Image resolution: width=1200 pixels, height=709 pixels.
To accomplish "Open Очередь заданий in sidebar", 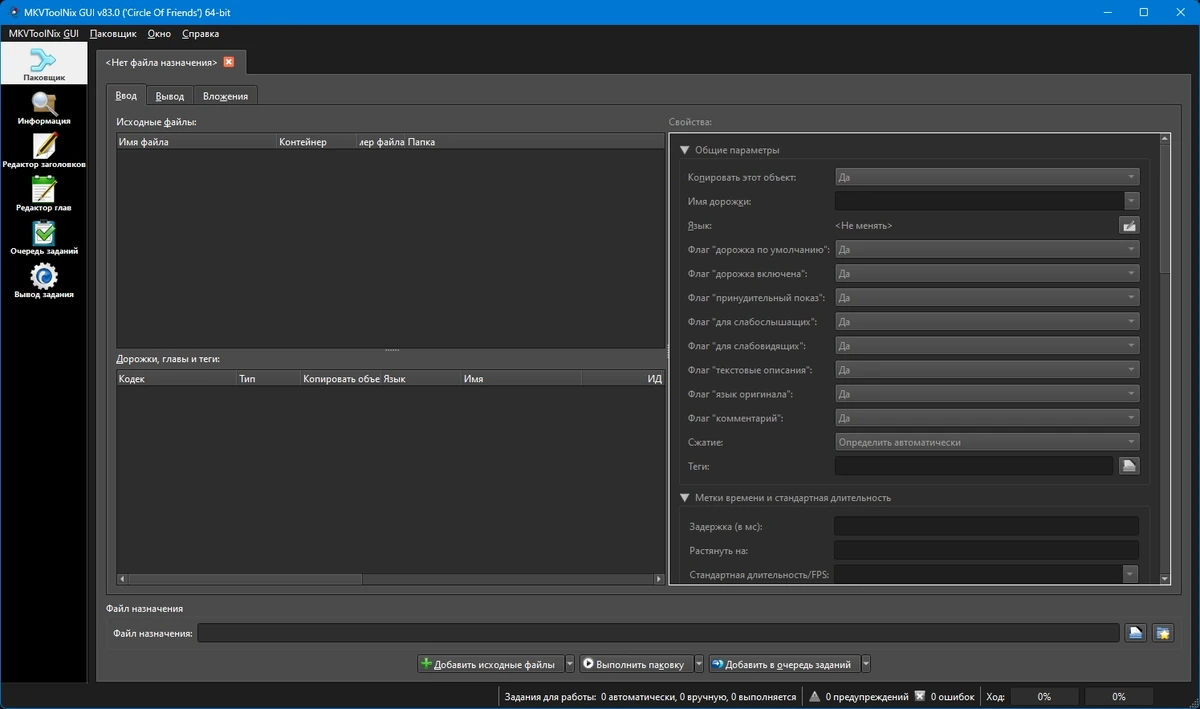I will (44, 239).
